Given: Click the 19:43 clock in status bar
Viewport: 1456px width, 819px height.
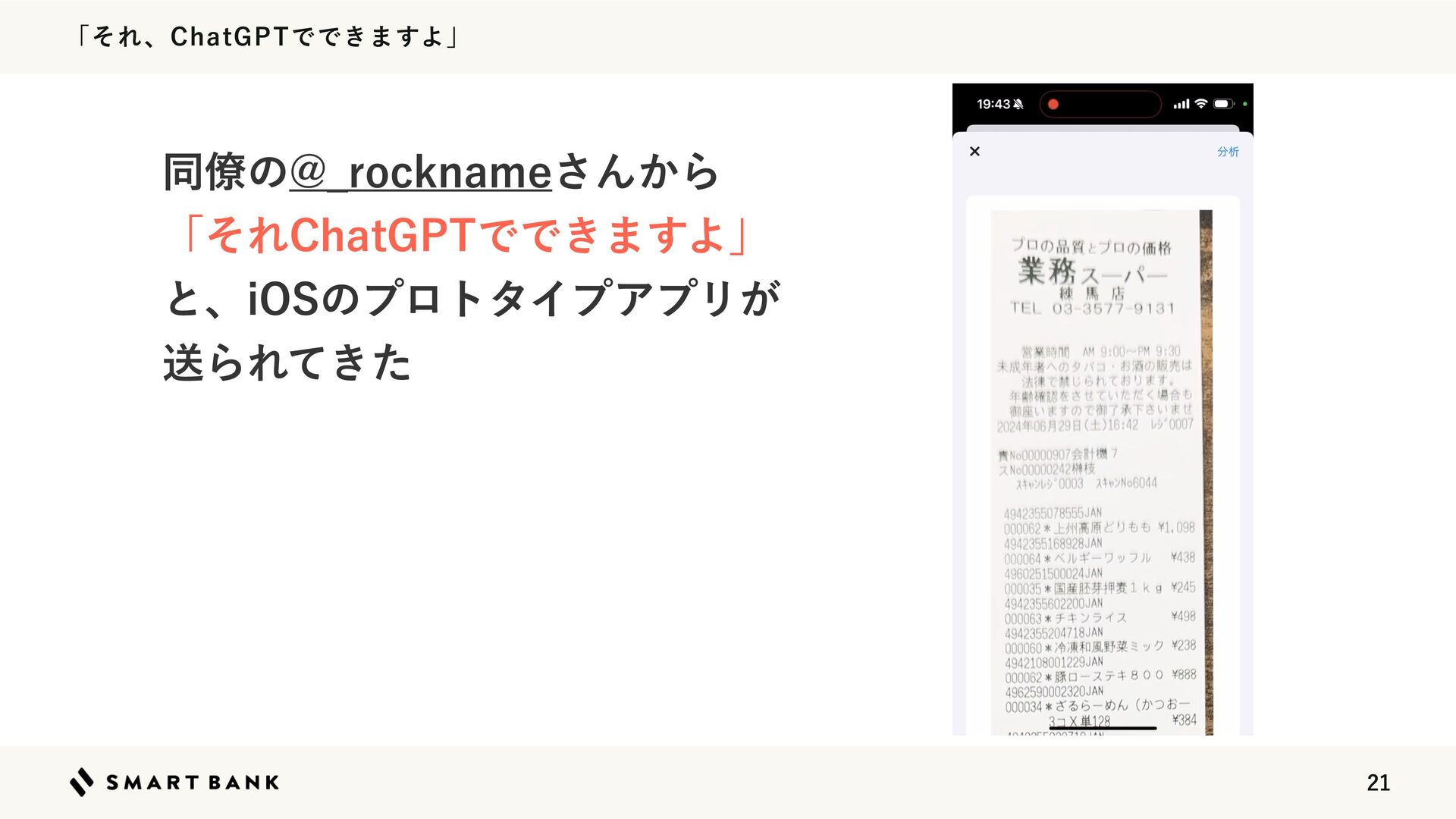Looking at the screenshot, I should coord(993,105).
